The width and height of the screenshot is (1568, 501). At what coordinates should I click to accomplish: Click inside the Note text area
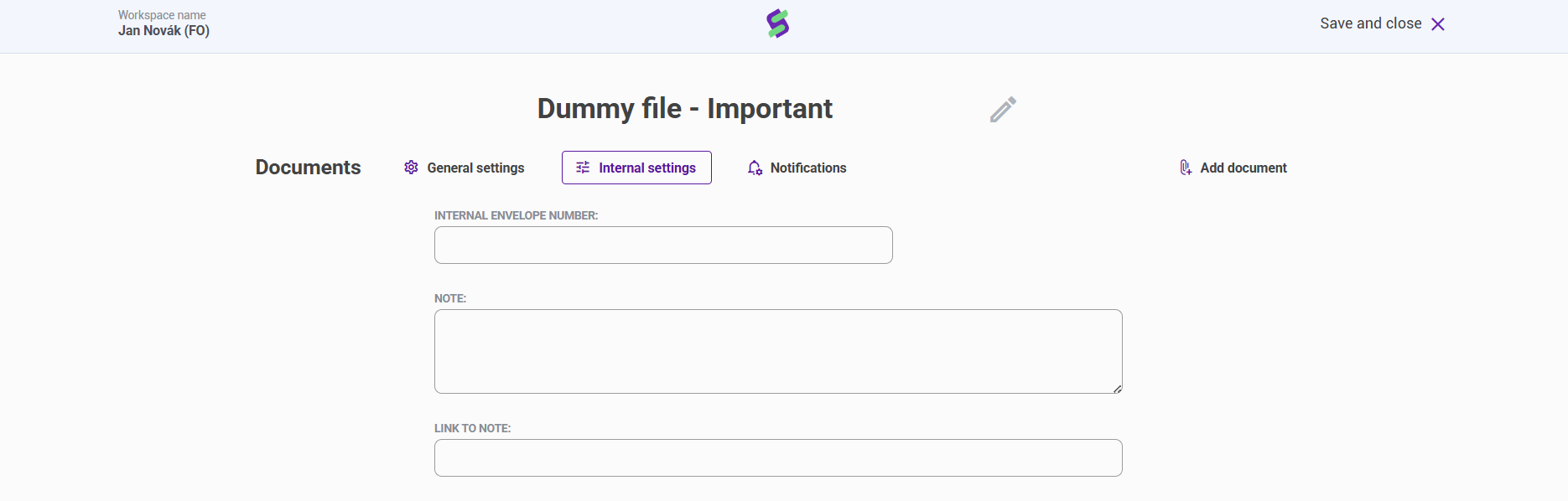point(778,351)
